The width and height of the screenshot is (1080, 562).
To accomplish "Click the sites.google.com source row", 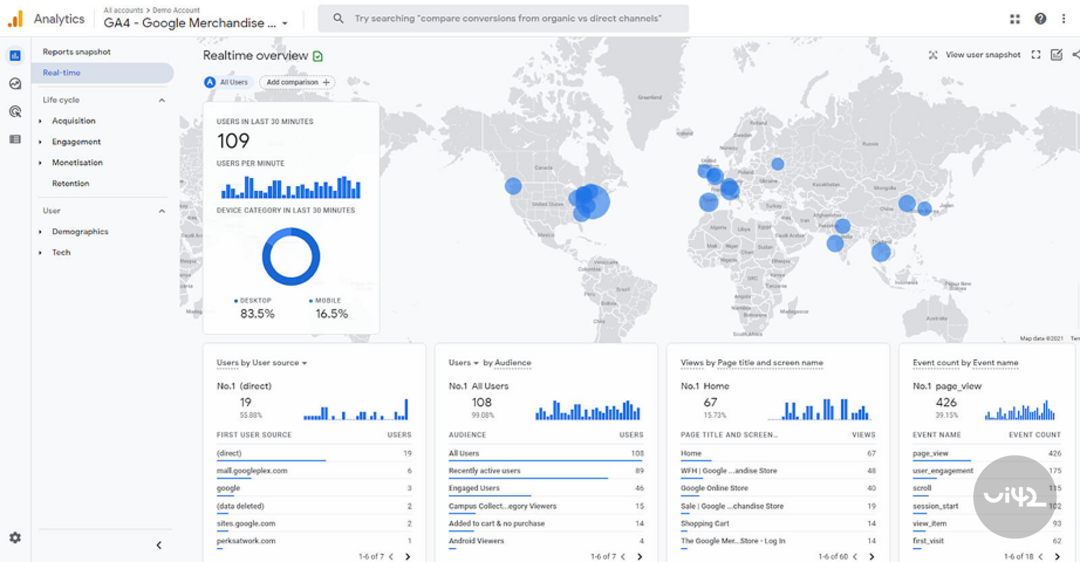I will coord(313,523).
